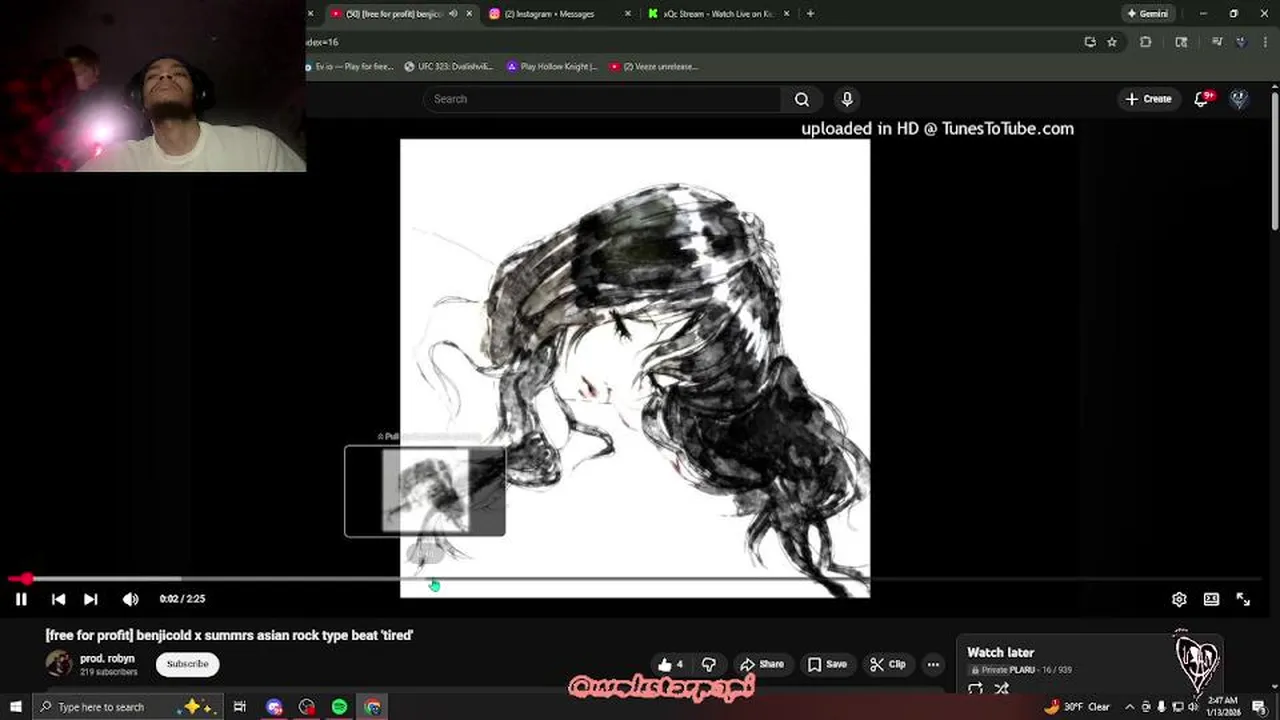1280x720 pixels.
Task: Show hidden system tray icons chevron
Action: click(1130, 707)
